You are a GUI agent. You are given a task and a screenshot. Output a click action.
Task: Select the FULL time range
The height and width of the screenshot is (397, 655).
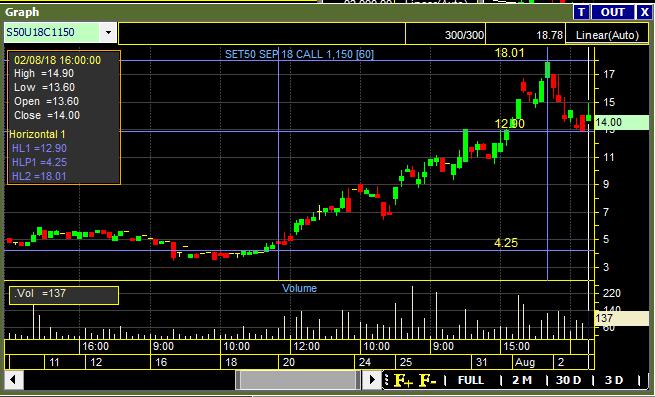point(471,380)
